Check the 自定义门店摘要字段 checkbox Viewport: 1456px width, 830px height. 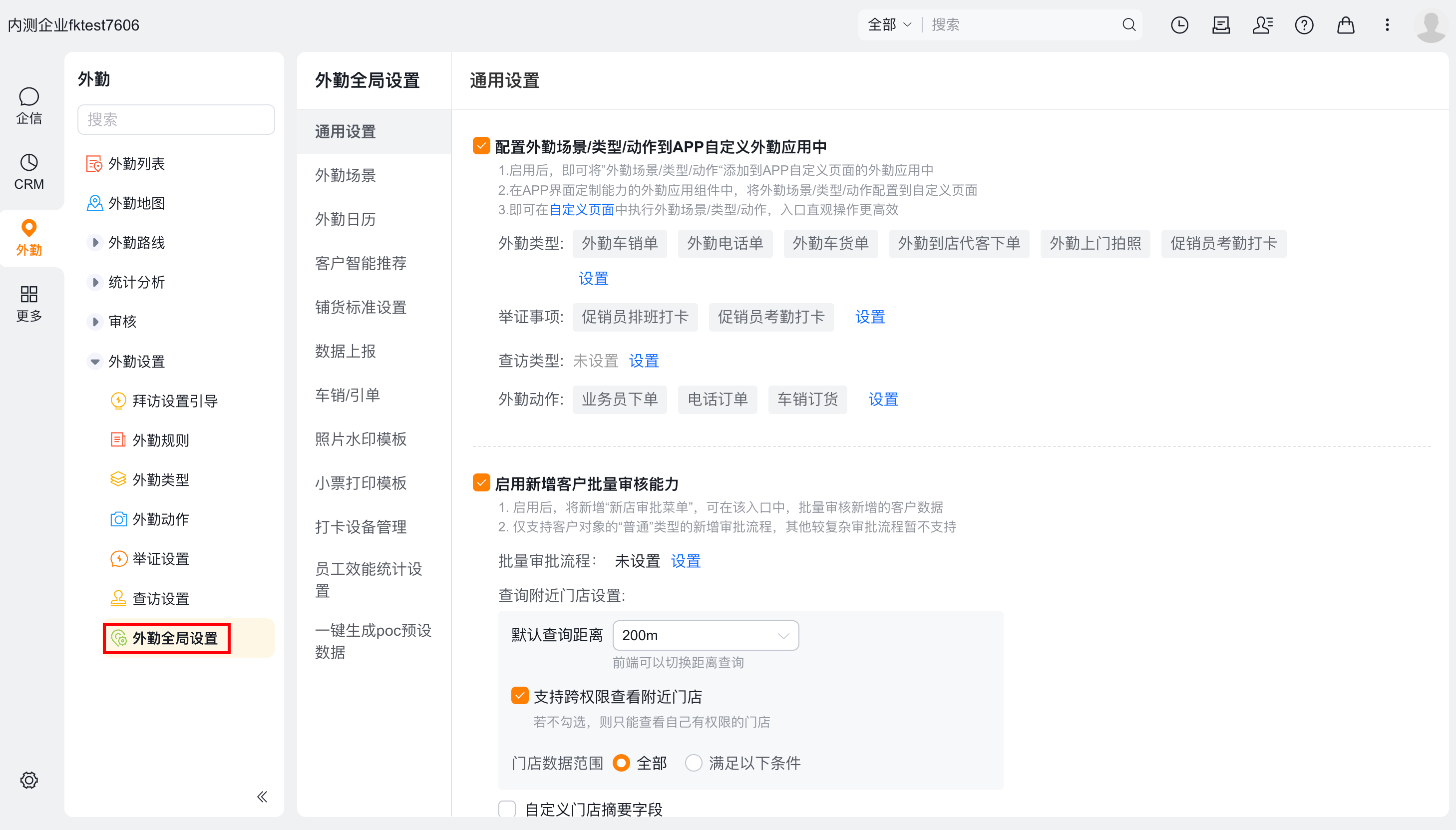pyautogui.click(x=507, y=809)
